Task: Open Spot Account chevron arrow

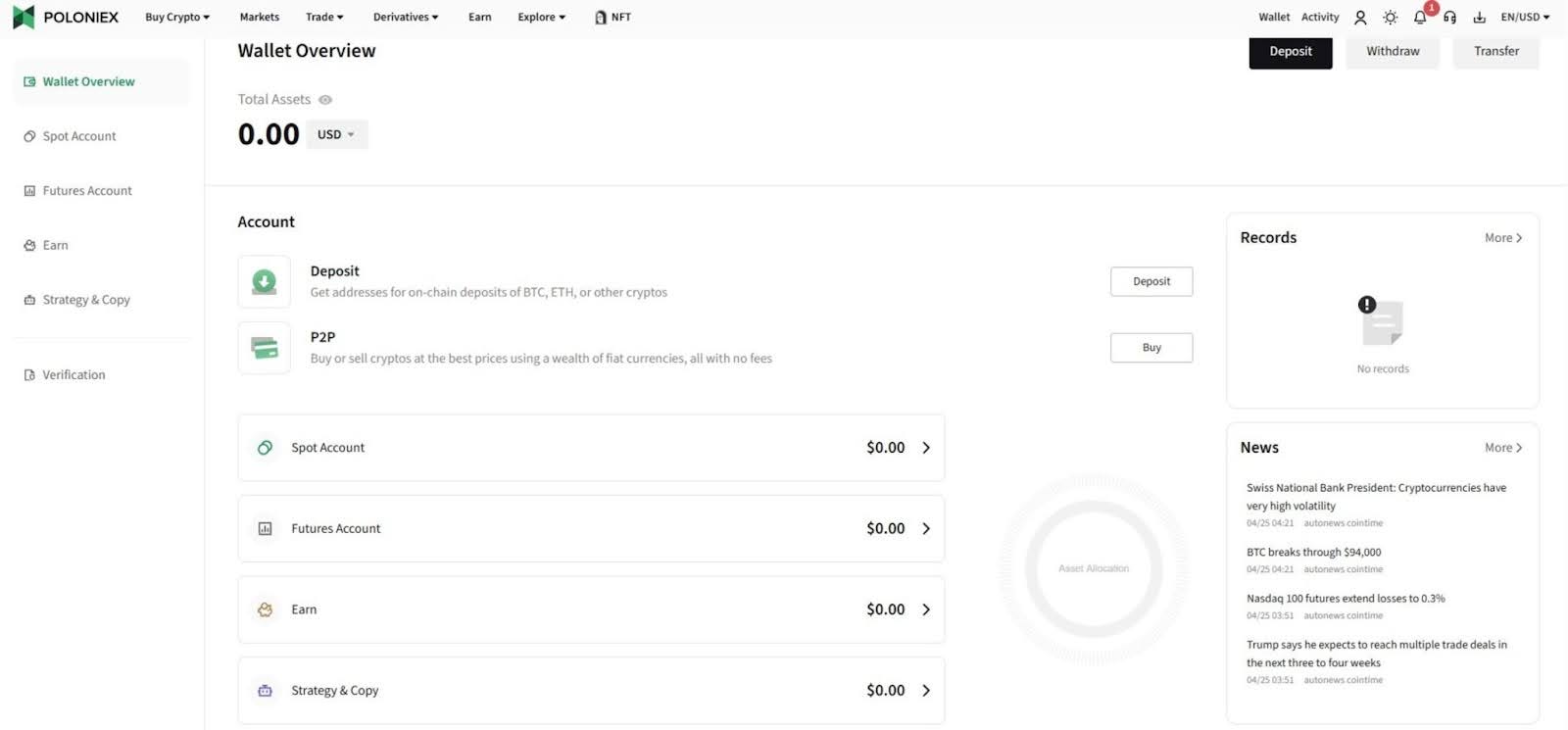Action: pyautogui.click(x=926, y=448)
